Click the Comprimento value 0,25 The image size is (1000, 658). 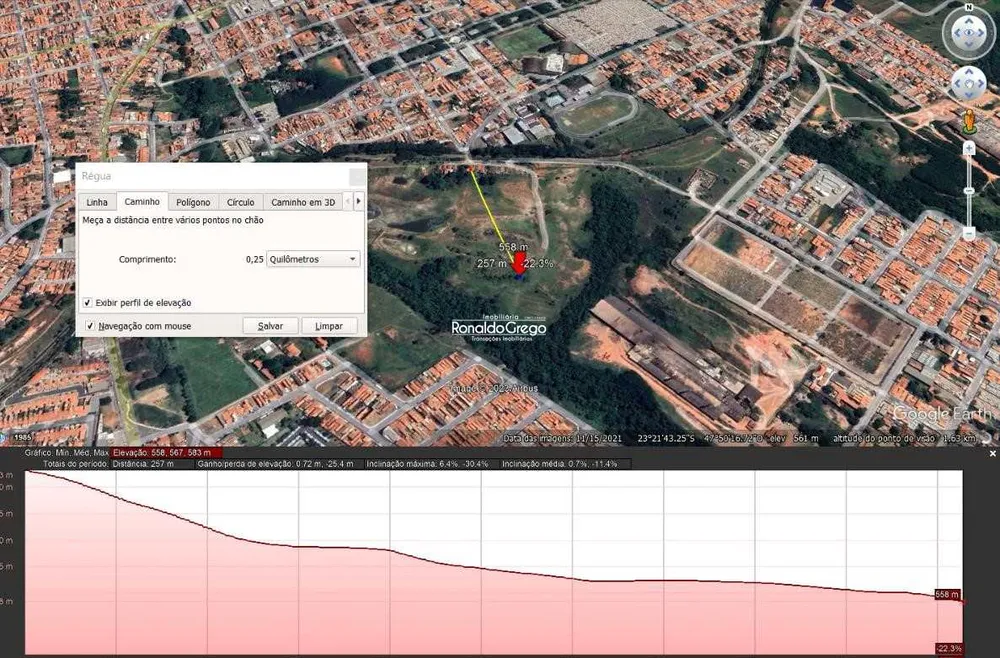254,260
